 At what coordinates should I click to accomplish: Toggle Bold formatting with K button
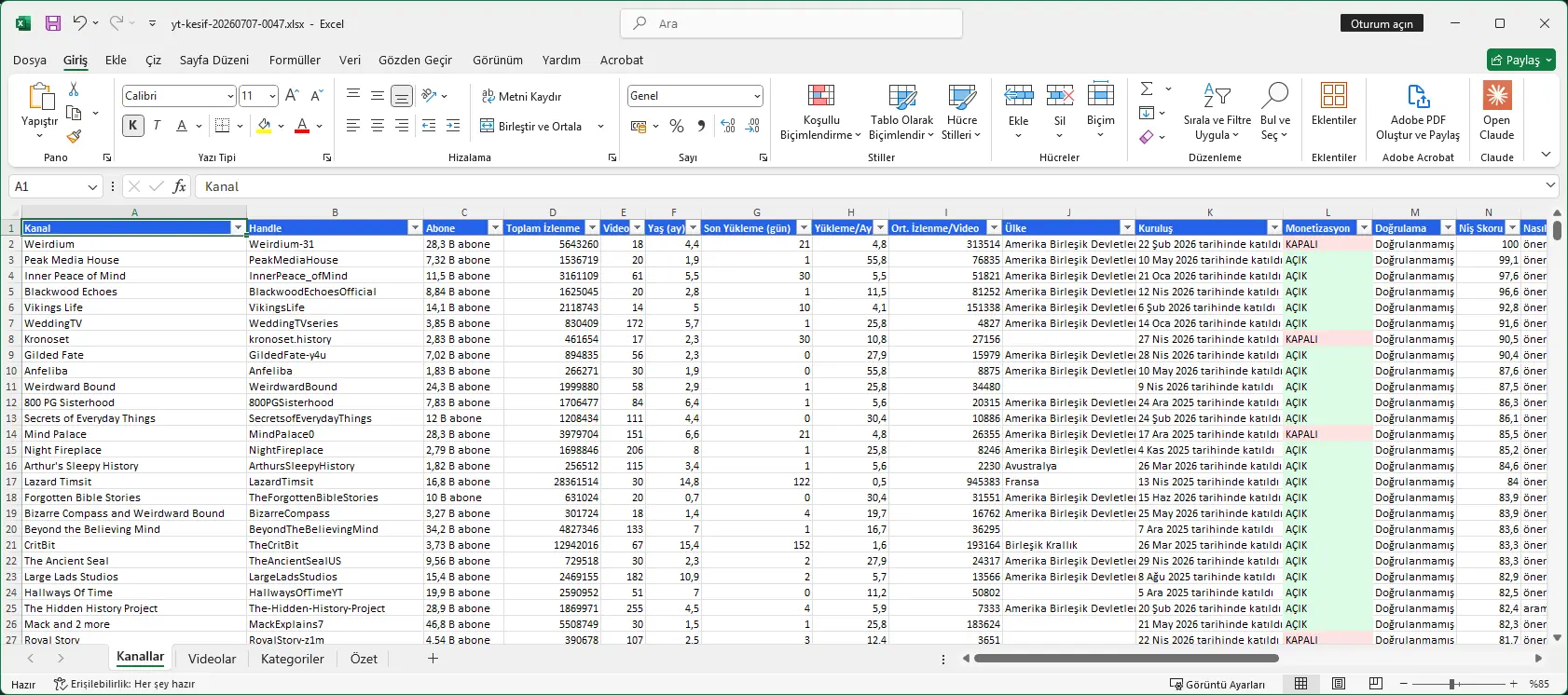pyautogui.click(x=133, y=126)
